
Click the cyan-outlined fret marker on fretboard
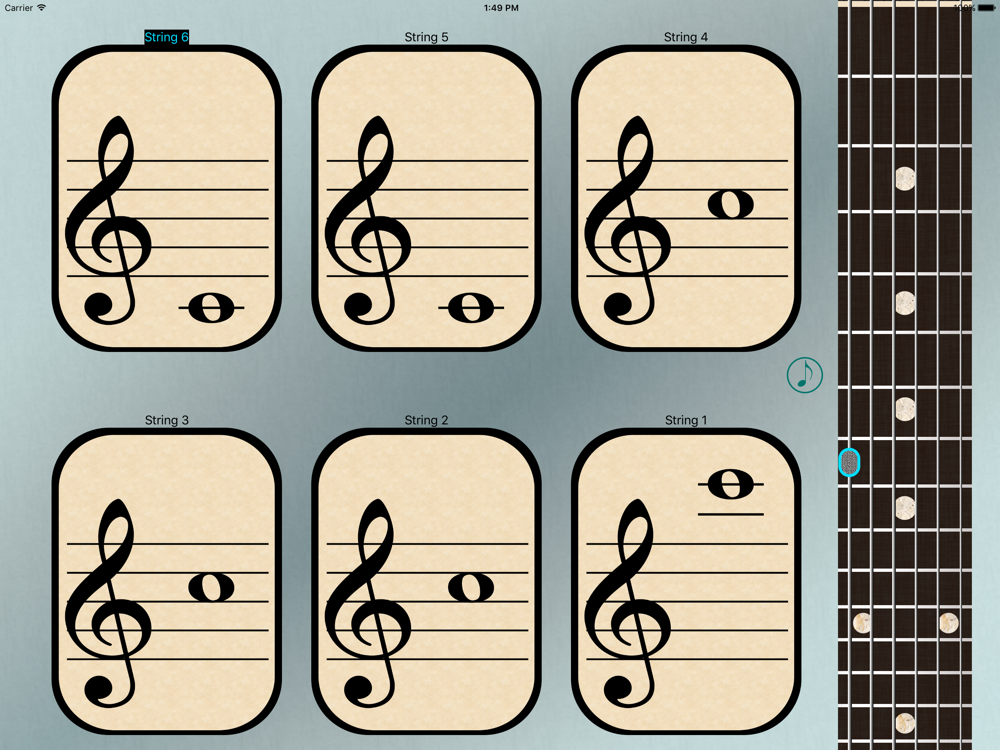(849, 462)
